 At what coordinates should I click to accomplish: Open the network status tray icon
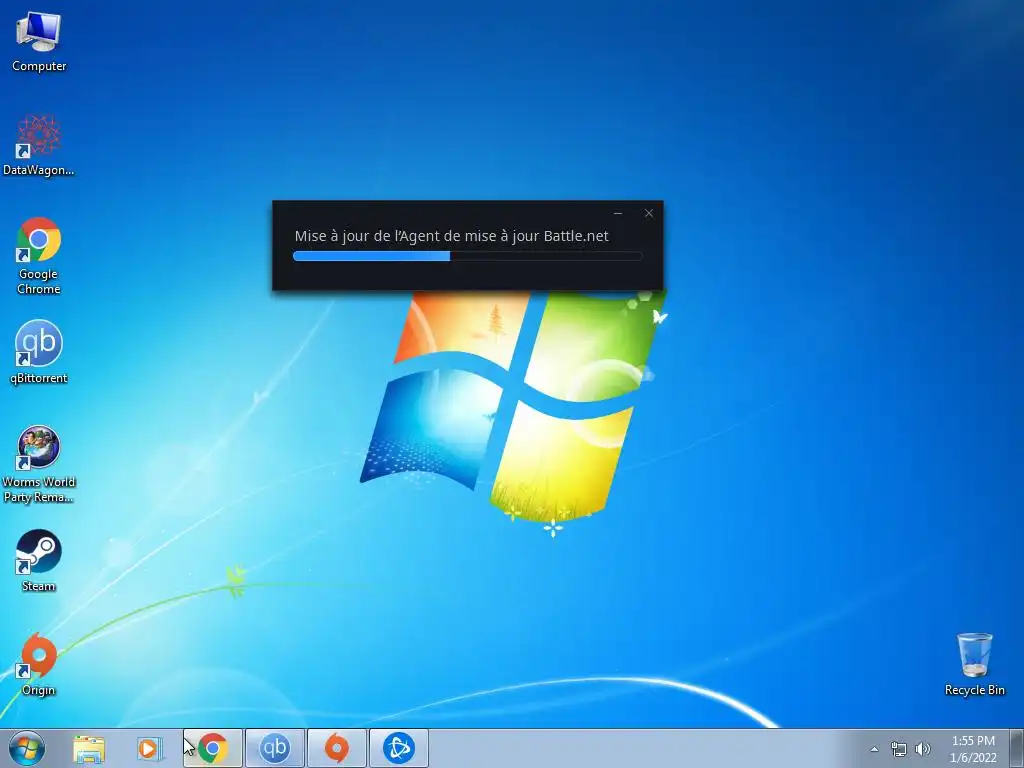click(x=899, y=749)
